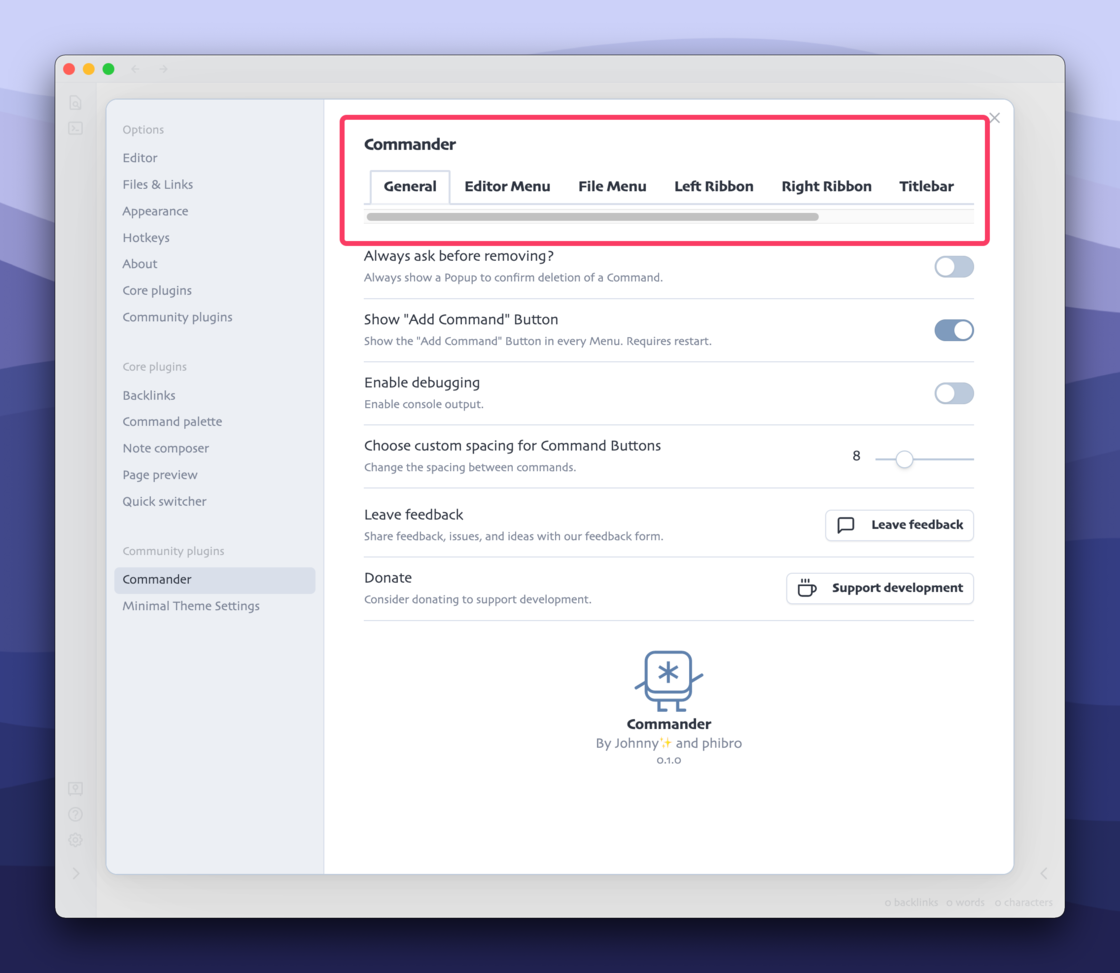Close the settings dialog with X
This screenshot has width=1120, height=973.
click(994, 118)
